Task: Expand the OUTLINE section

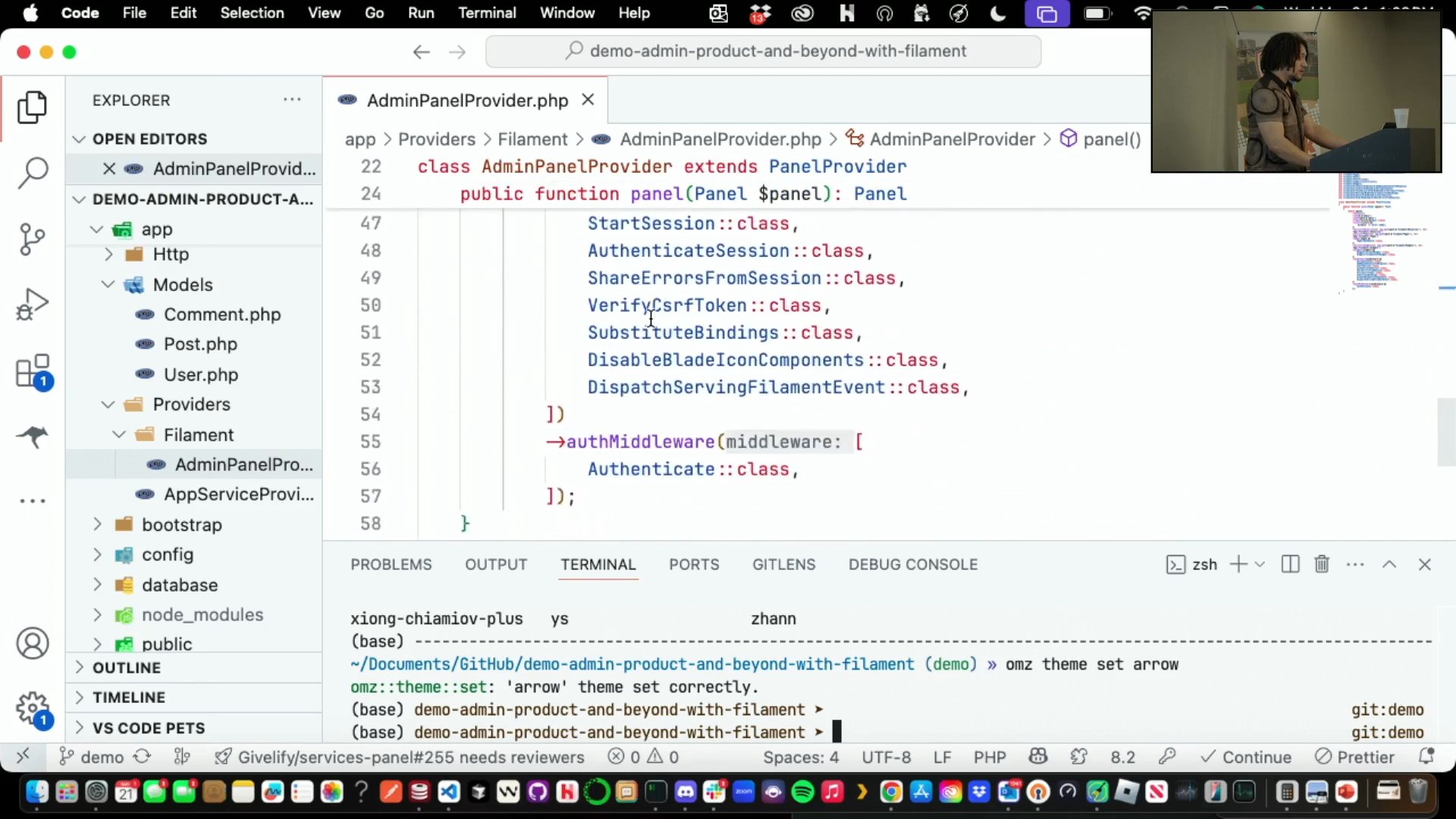Action: click(126, 667)
